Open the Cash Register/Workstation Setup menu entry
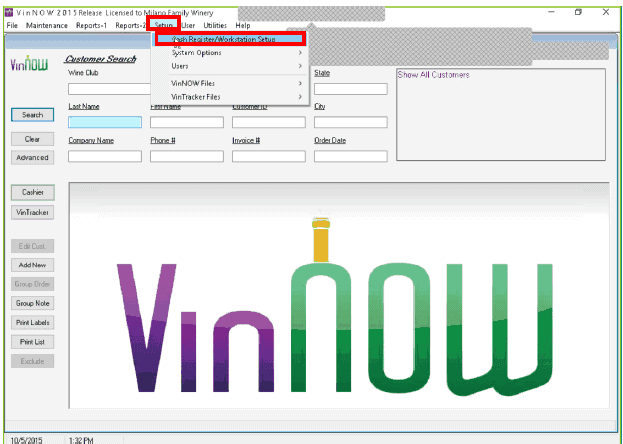 pos(230,39)
